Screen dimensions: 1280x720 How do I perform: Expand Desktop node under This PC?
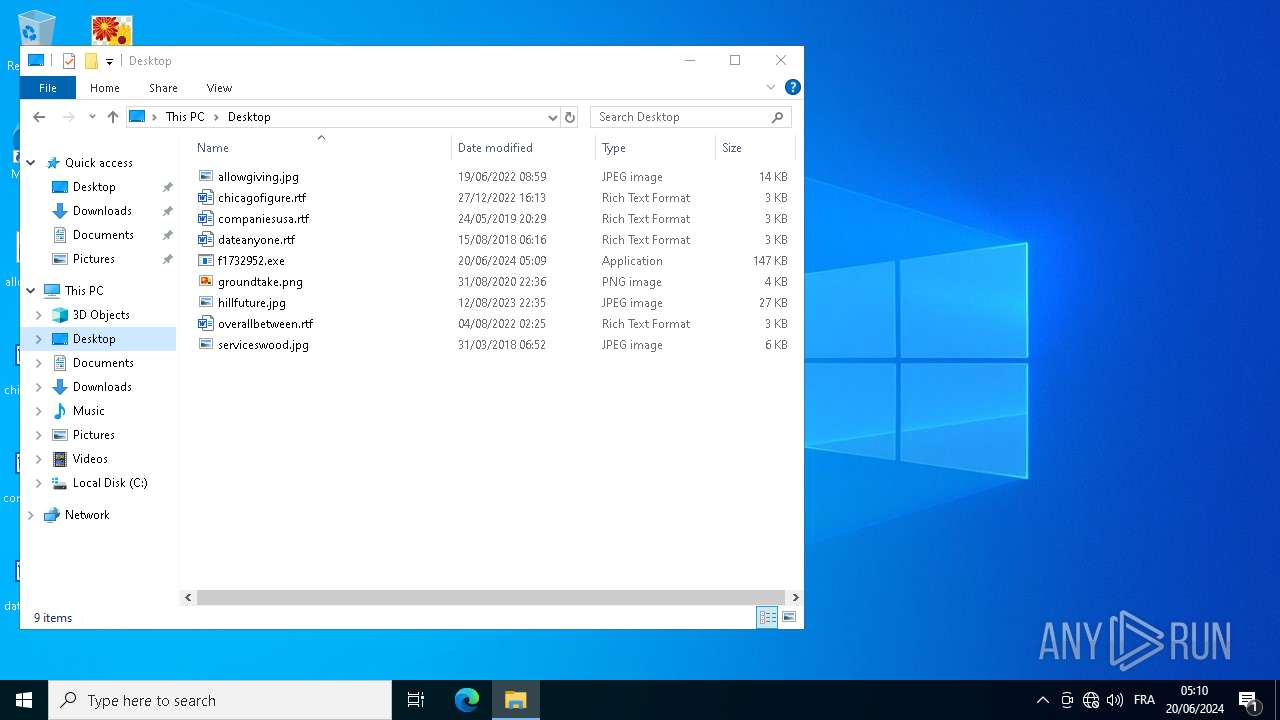coord(39,339)
